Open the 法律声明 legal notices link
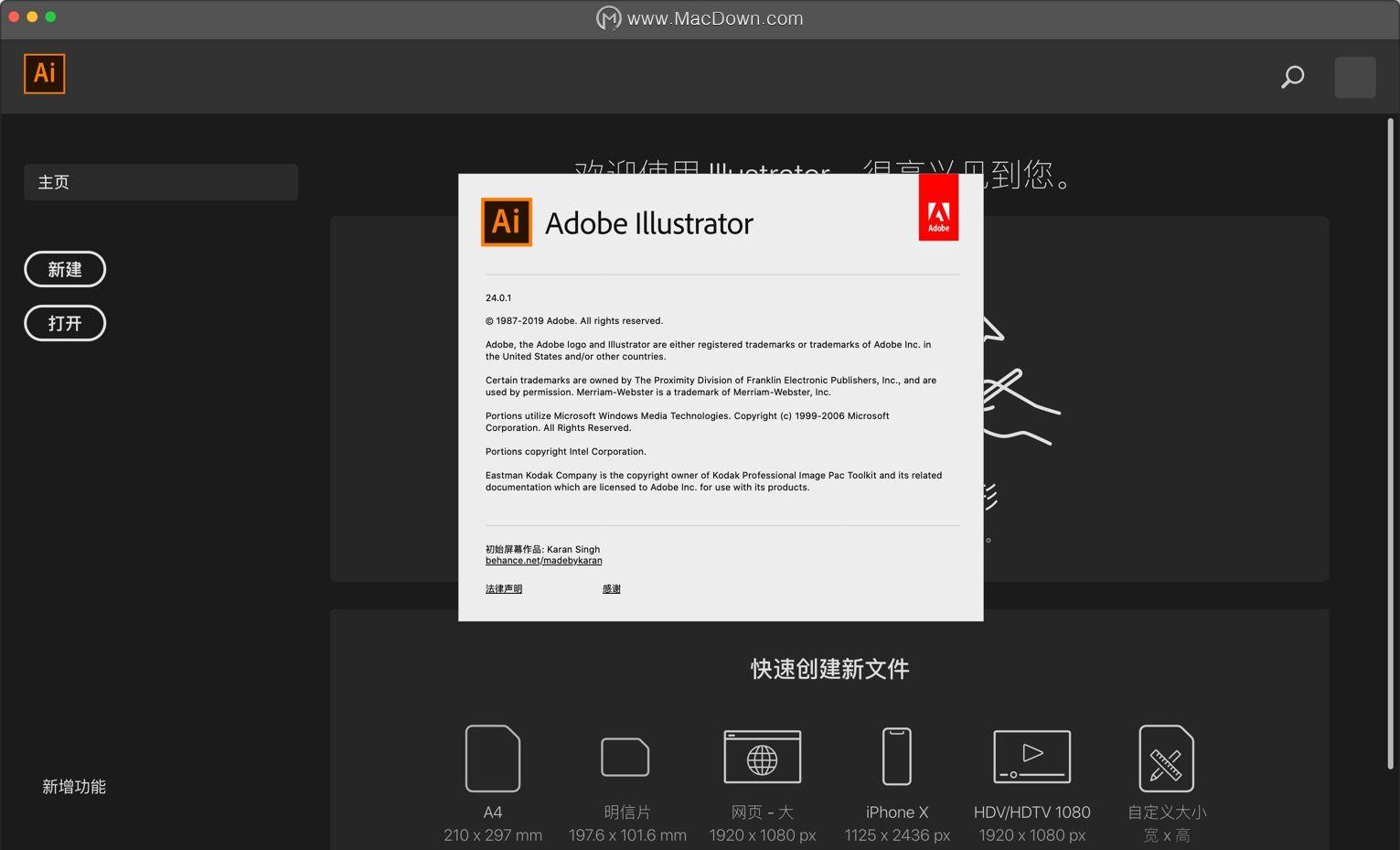The width and height of the screenshot is (1400, 850). [x=504, y=589]
